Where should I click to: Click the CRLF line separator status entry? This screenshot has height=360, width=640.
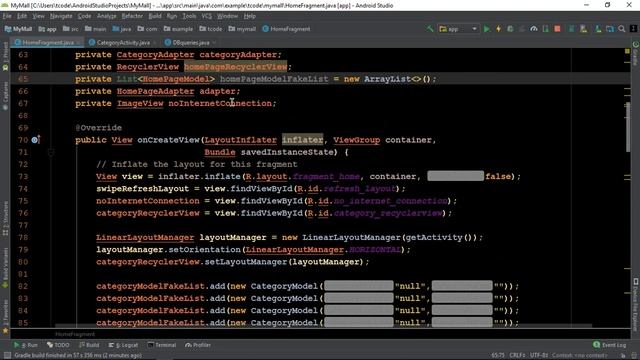point(517,356)
